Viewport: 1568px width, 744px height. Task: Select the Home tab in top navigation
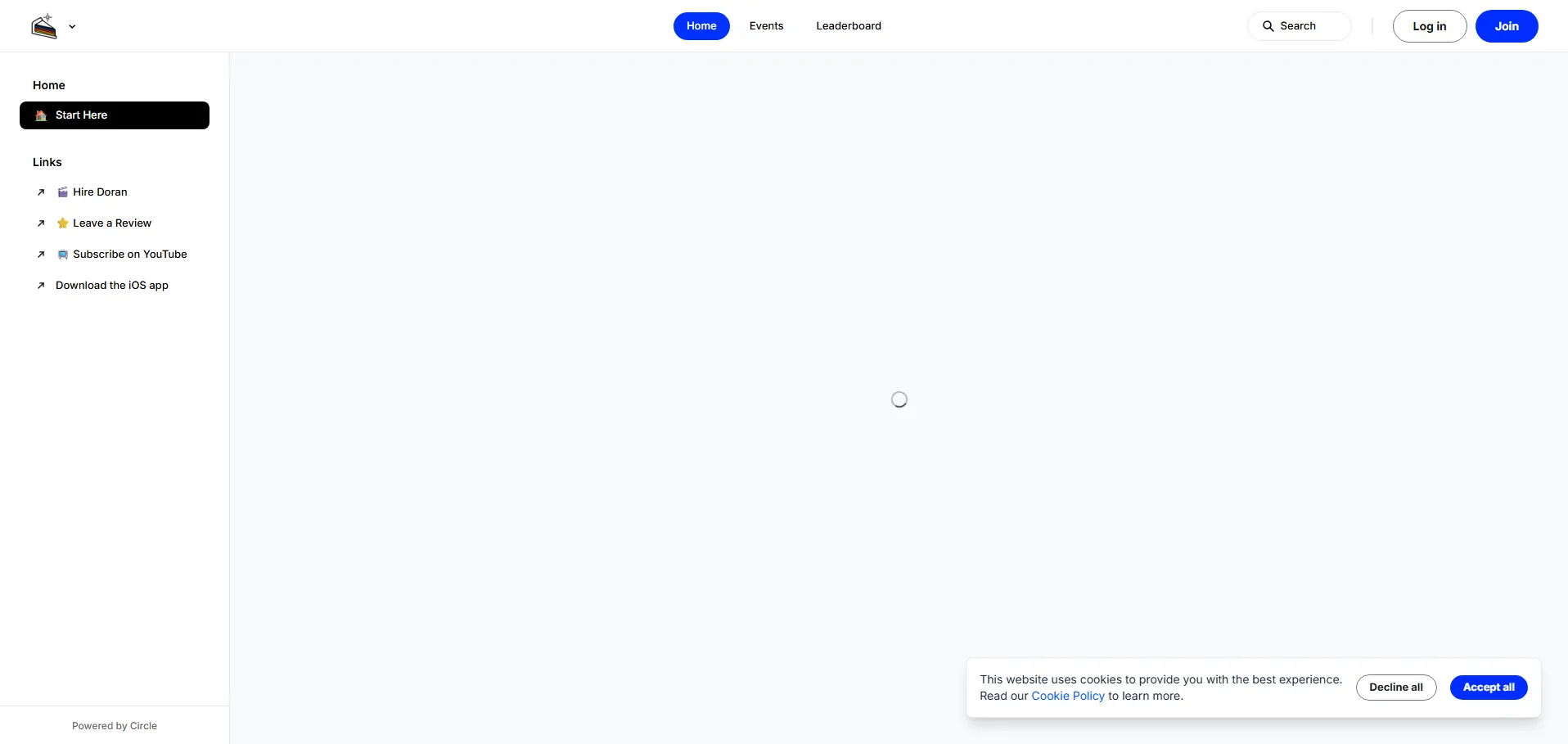click(701, 26)
